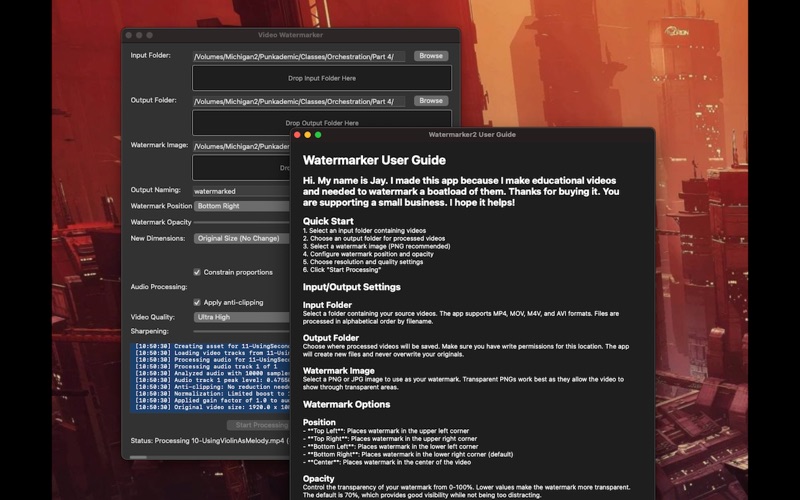Click the Watermark Image heading in the guide
Image resolution: width=800 pixels, height=500 pixels.
coord(338,371)
